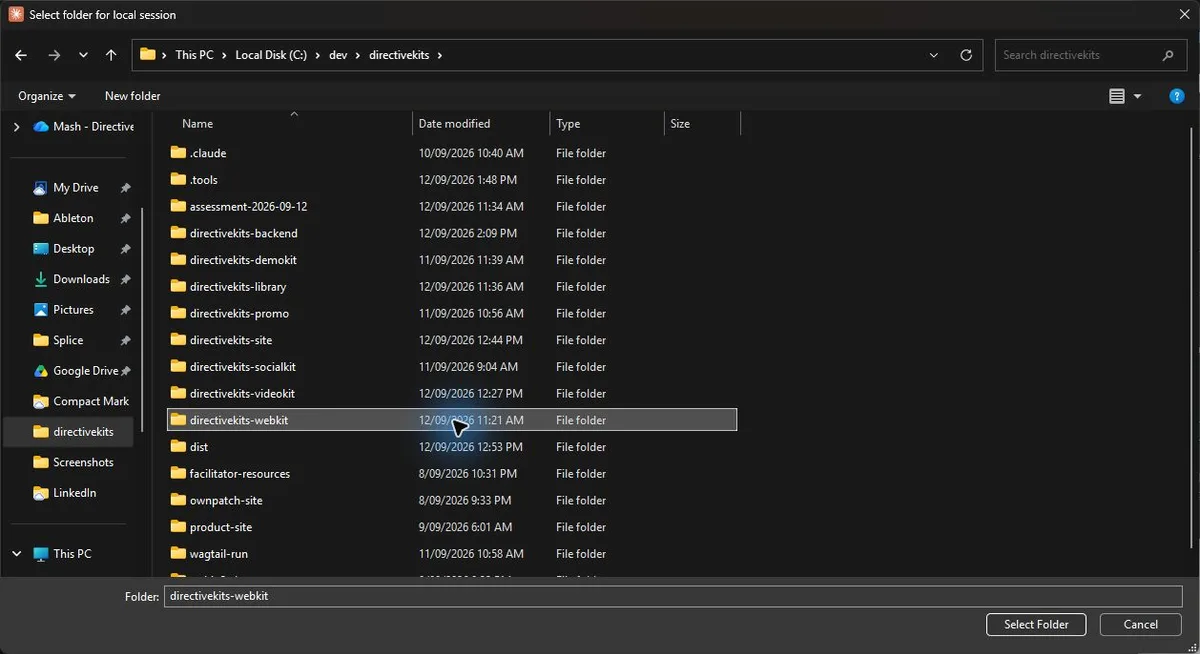
Task: Create a New folder
Action: (133, 96)
